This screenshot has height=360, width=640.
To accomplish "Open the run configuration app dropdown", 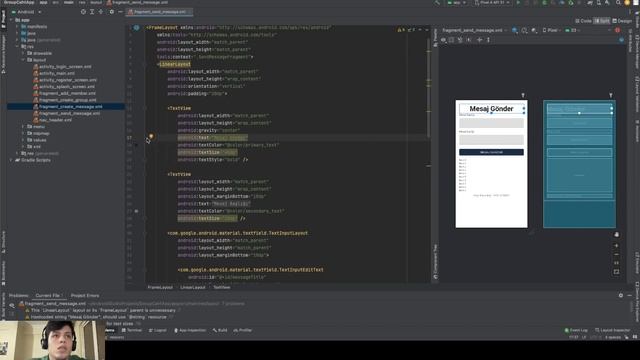I will [x=457, y=3].
